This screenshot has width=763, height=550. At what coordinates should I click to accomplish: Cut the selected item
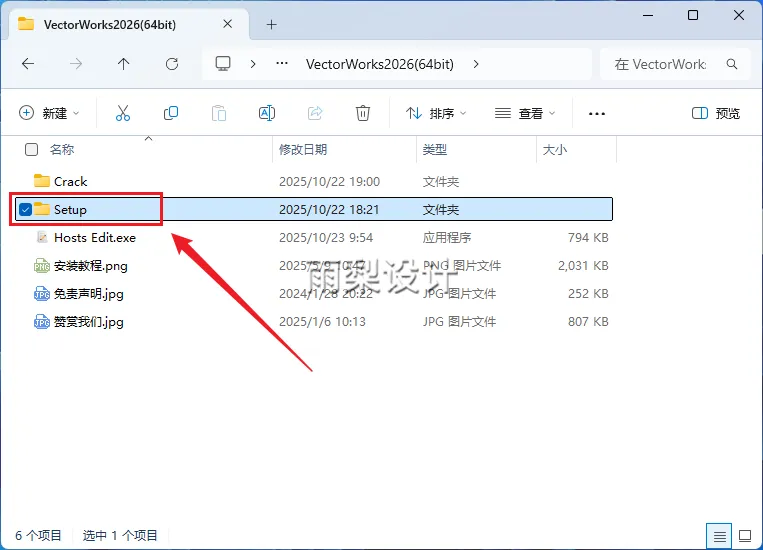[123, 113]
